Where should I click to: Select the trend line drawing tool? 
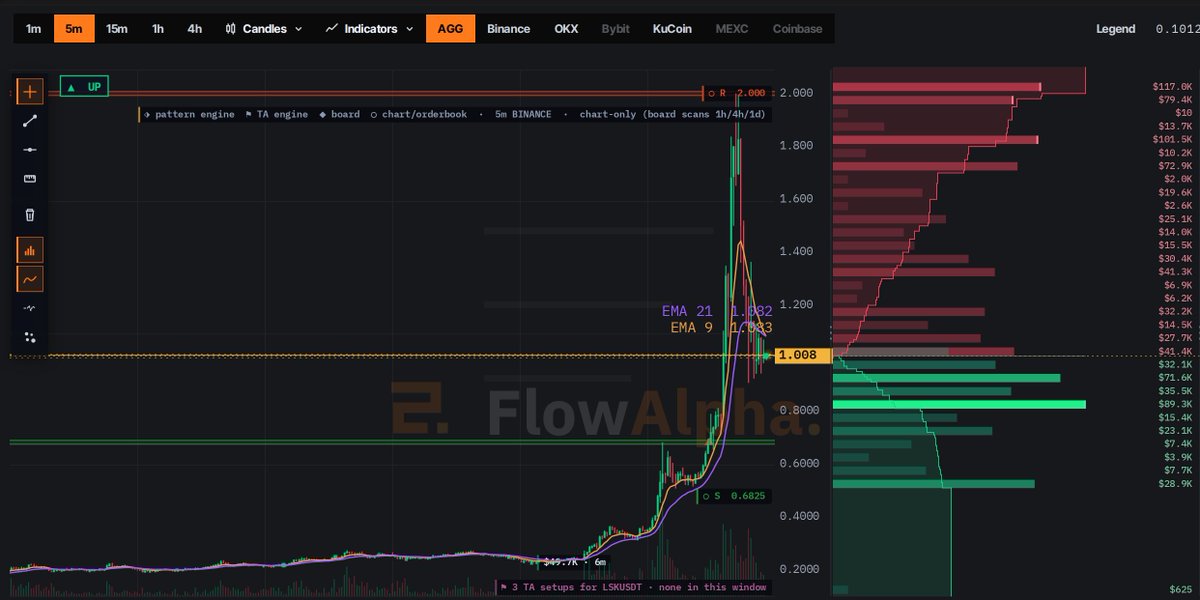pyautogui.click(x=30, y=121)
